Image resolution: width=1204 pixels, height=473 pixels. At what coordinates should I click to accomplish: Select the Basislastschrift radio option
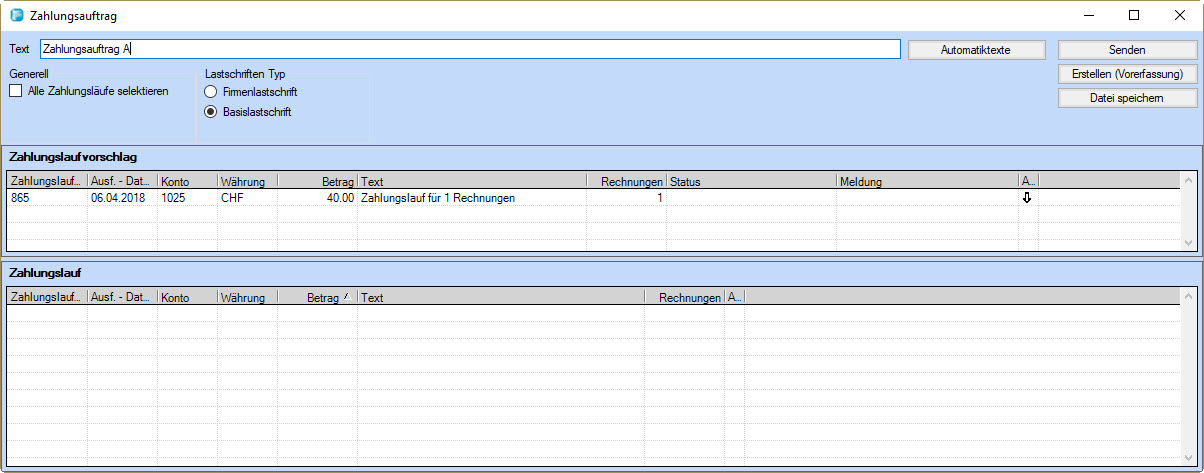click(211, 112)
